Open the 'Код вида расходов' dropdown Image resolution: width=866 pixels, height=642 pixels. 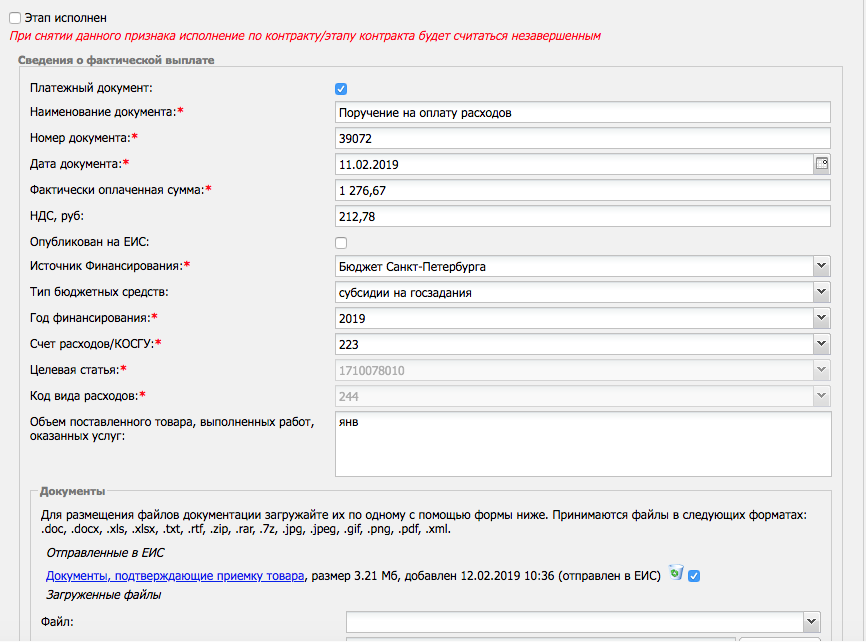pyautogui.click(x=821, y=396)
